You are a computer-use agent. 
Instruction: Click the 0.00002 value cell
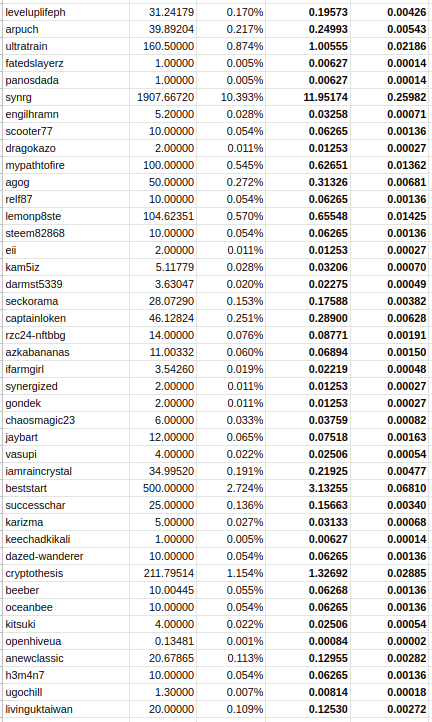(390, 641)
